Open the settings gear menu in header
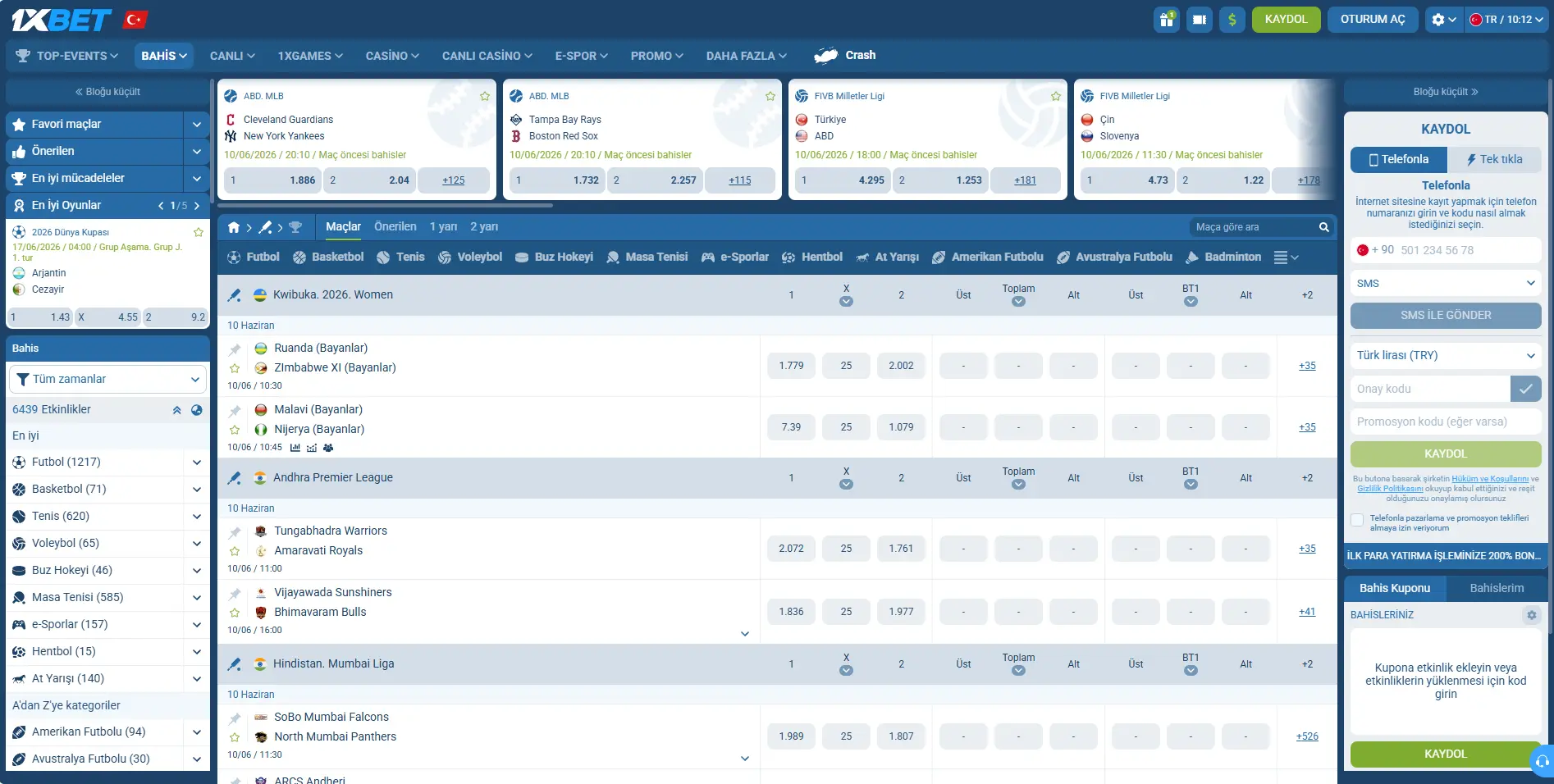The width and height of the screenshot is (1554, 784). point(1443,20)
